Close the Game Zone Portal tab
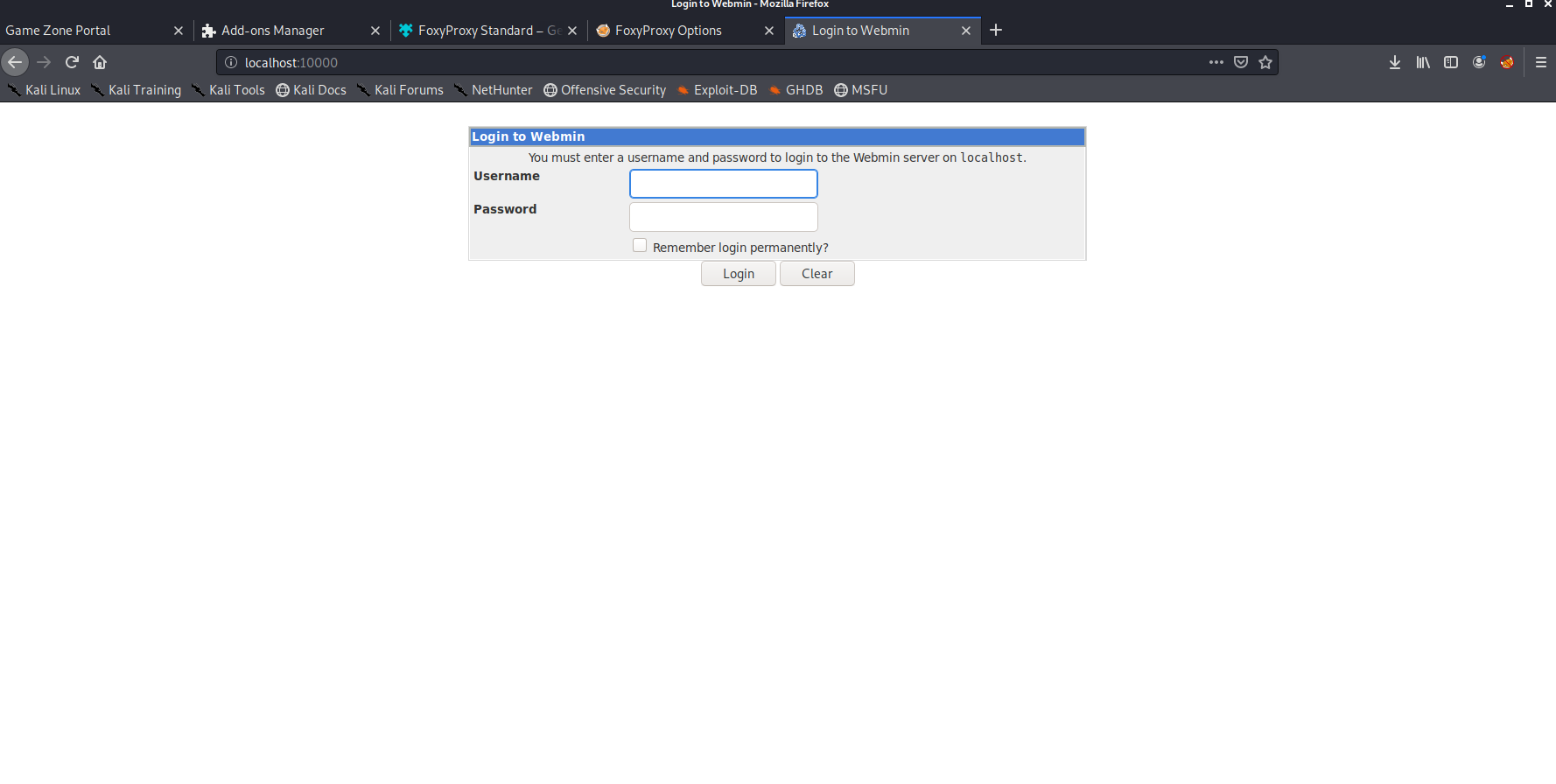The width and height of the screenshot is (1556, 784). (x=179, y=31)
